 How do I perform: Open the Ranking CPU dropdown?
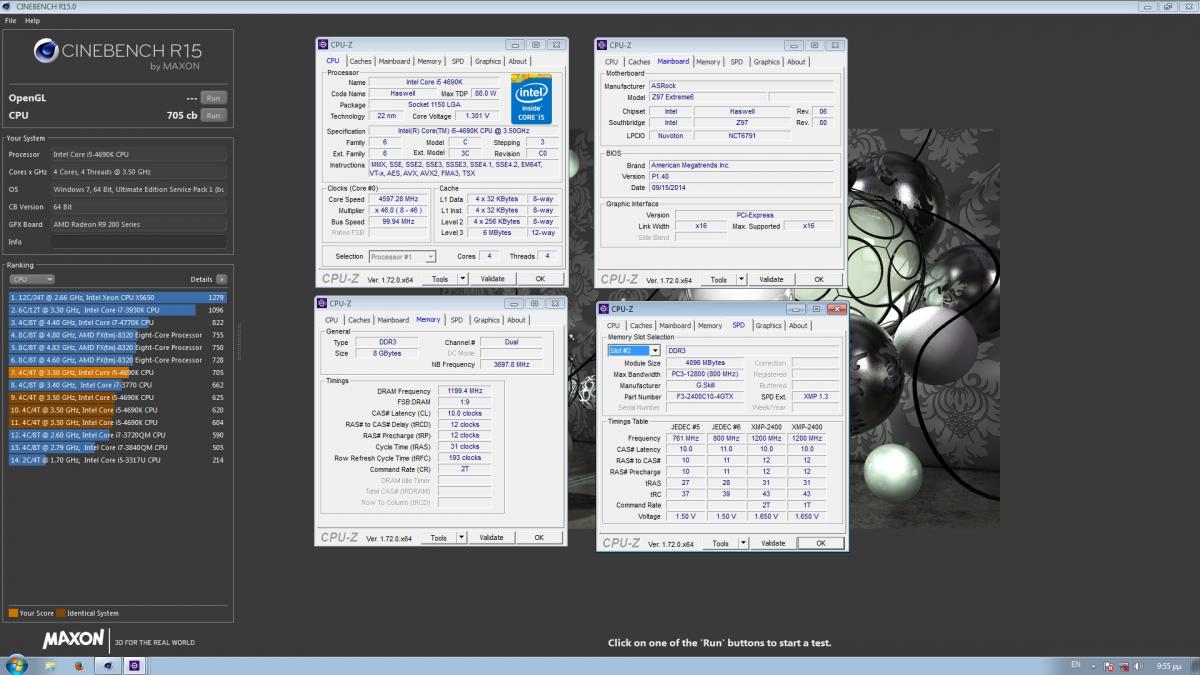click(x=32, y=280)
